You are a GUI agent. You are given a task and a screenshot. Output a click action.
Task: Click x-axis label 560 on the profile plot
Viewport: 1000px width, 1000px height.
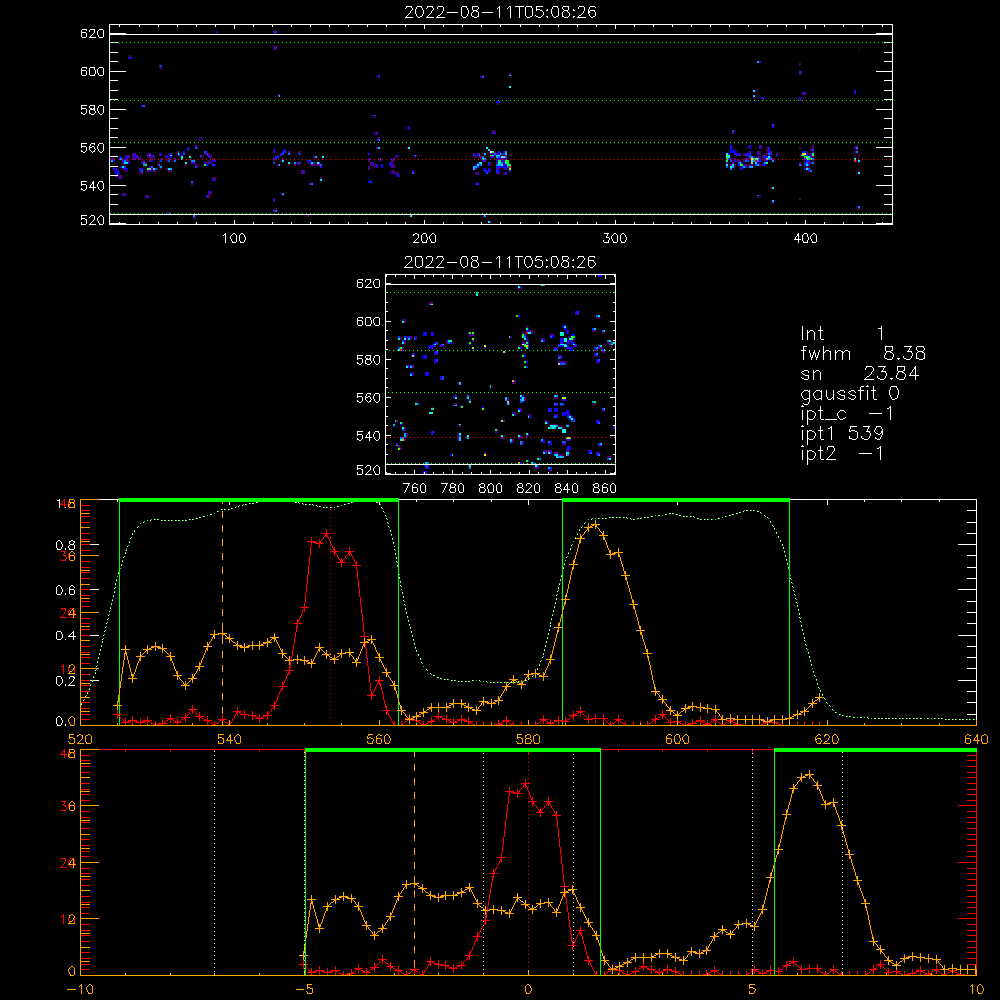click(379, 739)
